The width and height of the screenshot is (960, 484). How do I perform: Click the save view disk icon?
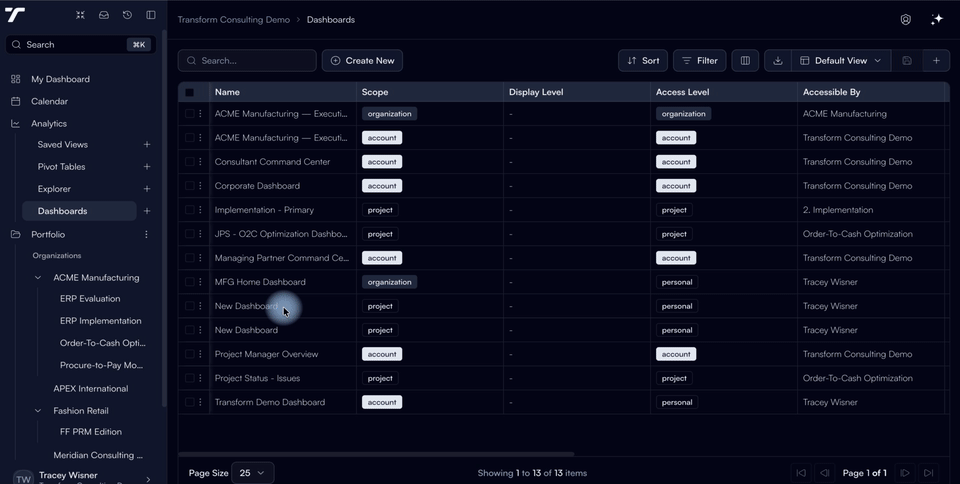click(907, 61)
